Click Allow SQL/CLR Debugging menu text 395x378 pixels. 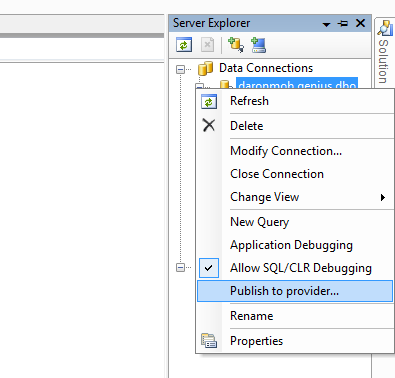[301, 268]
